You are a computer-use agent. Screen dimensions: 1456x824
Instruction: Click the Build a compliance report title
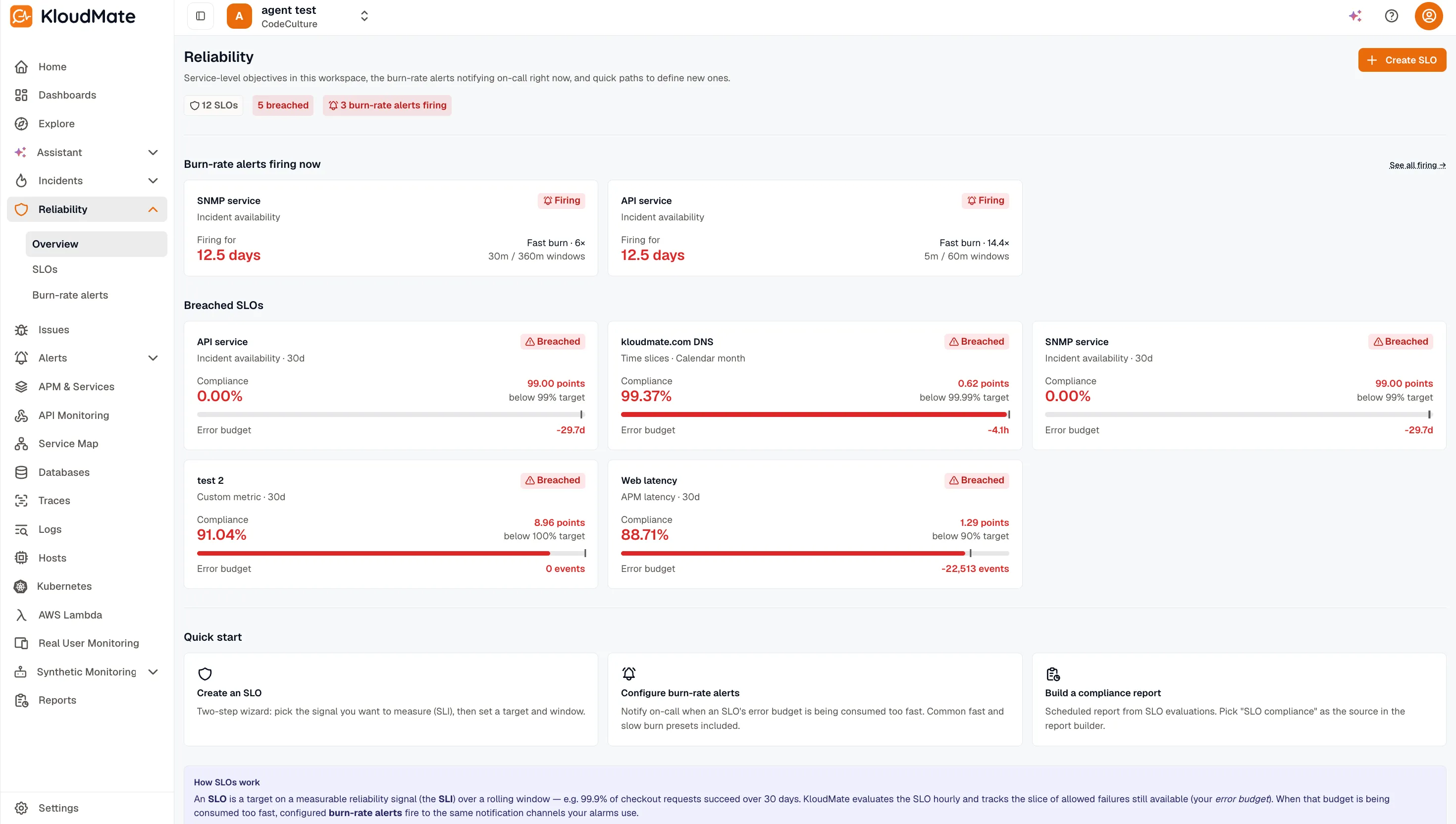(1102, 693)
